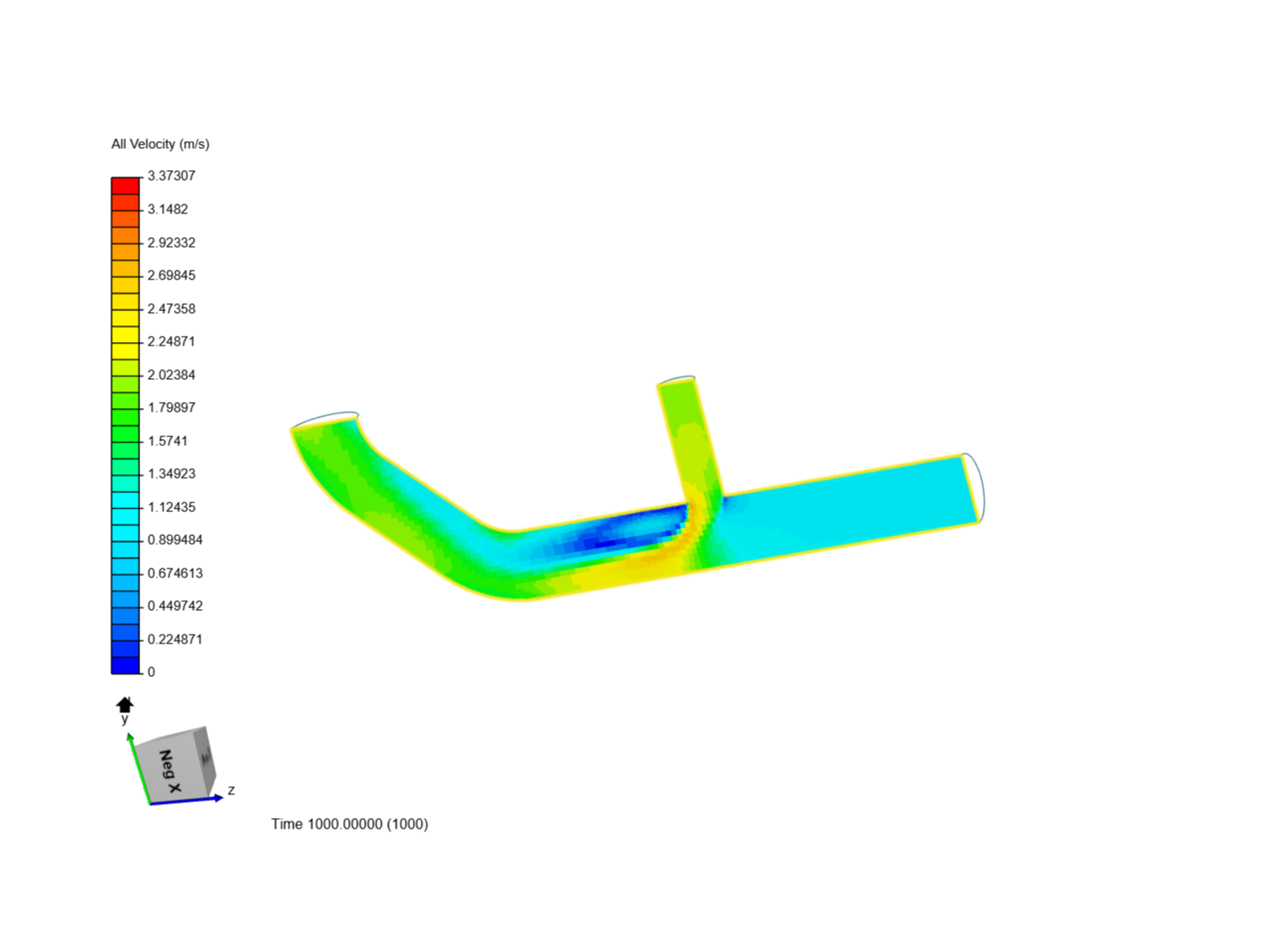Click the legend value 0.449742

(175, 606)
